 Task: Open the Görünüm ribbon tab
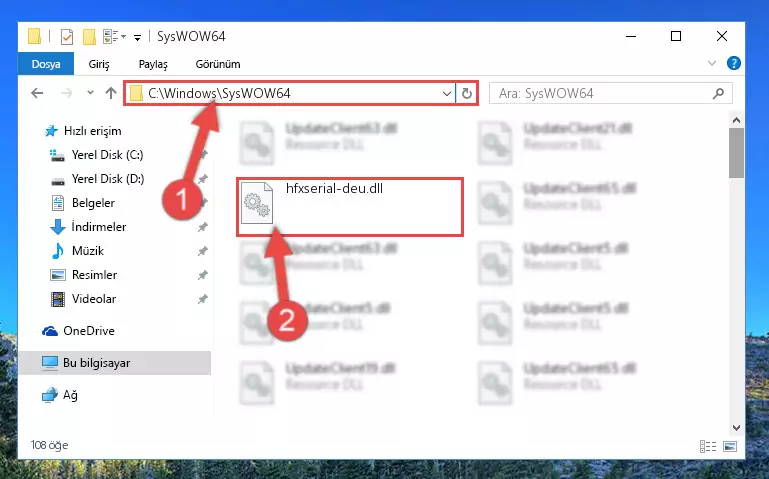[218, 64]
